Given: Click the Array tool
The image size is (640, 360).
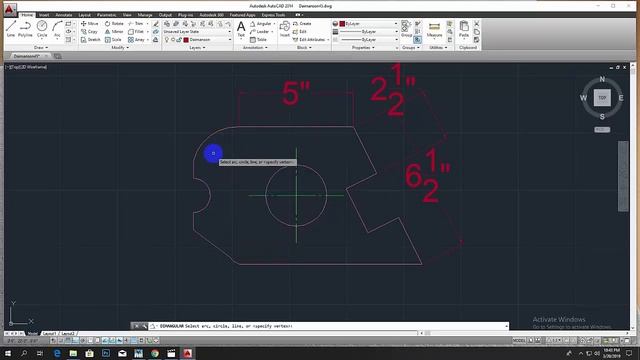Looking at the screenshot, I should pyautogui.click(x=136, y=40).
